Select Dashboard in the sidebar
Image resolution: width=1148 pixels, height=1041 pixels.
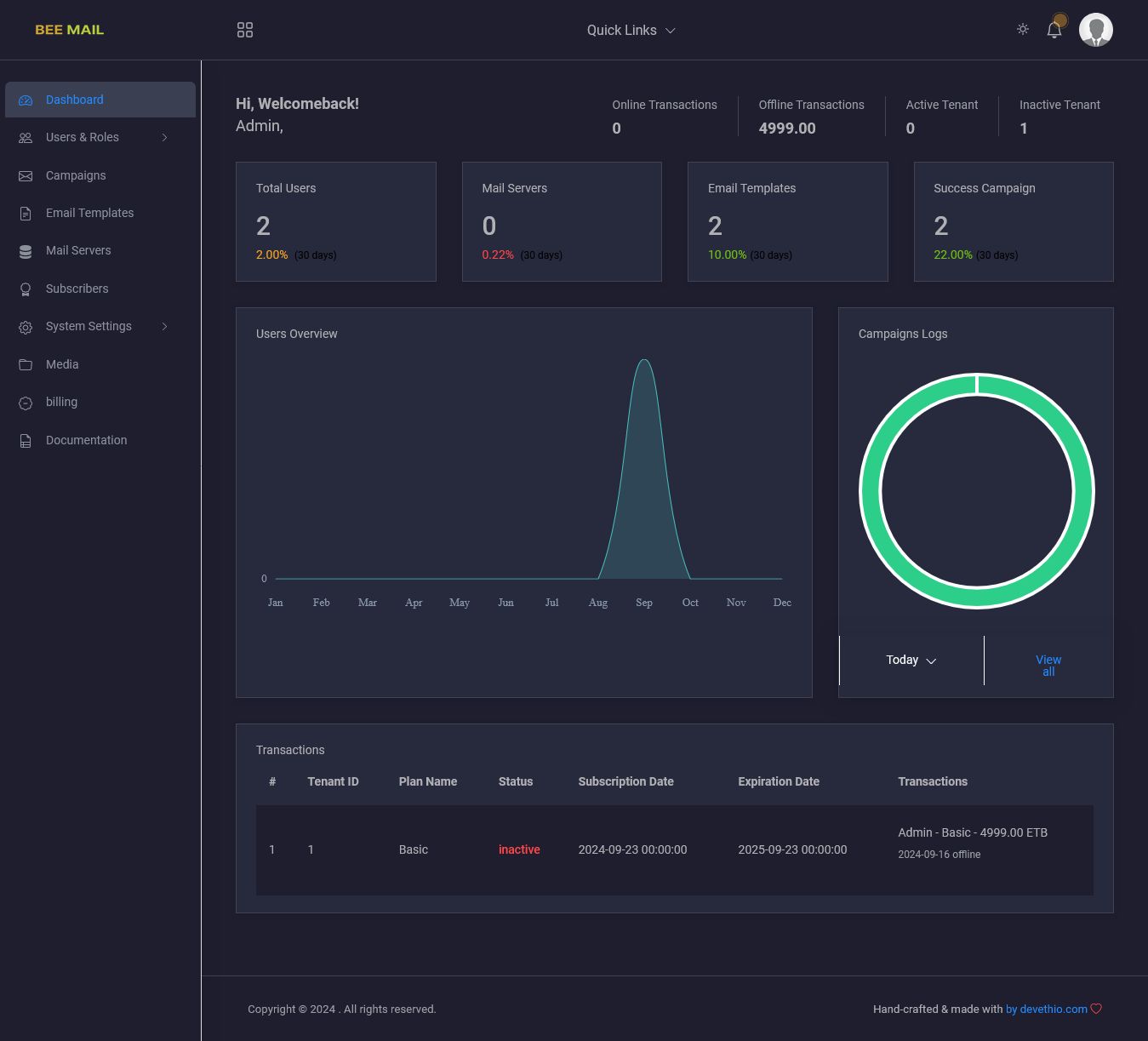click(x=75, y=100)
